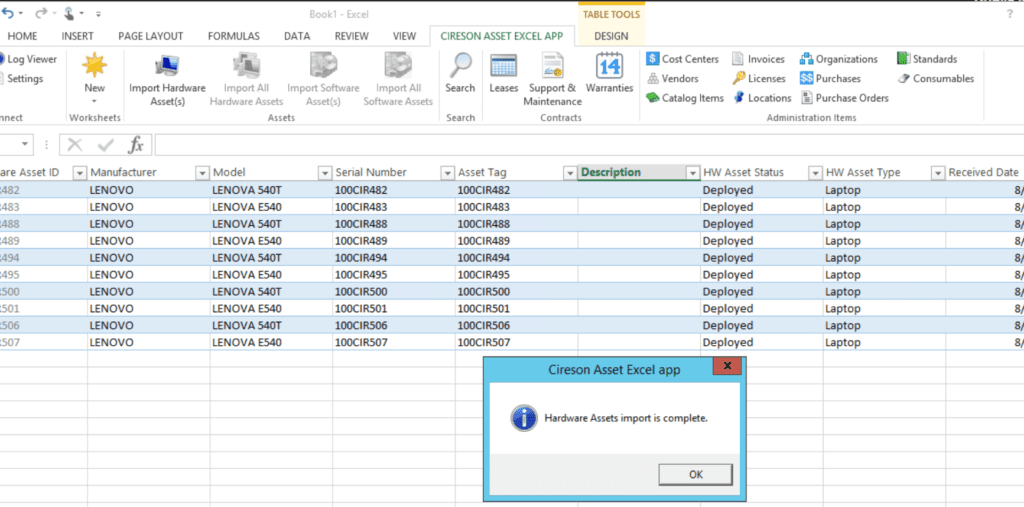Open Licenses administration item
Screen dimensions: 1024x507
coord(759,78)
